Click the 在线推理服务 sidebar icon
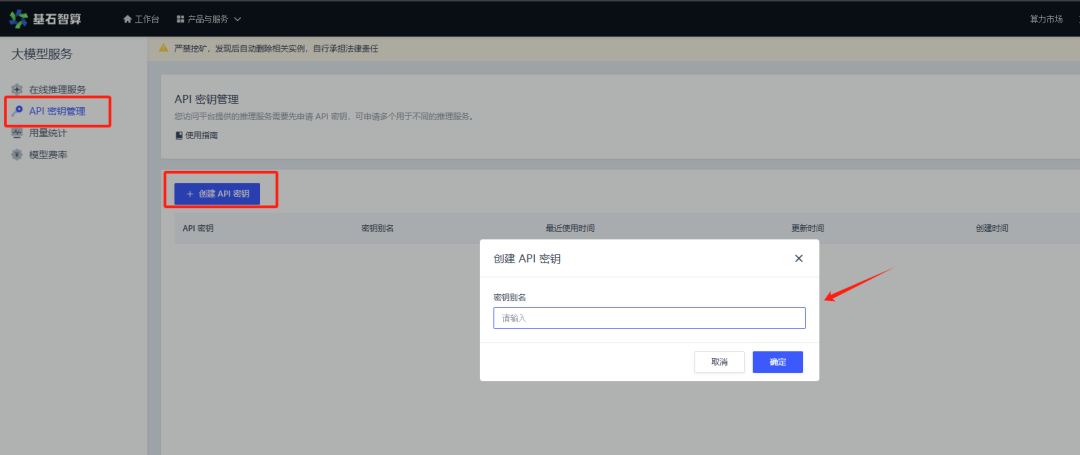1080x455 pixels. coord(16,89)
